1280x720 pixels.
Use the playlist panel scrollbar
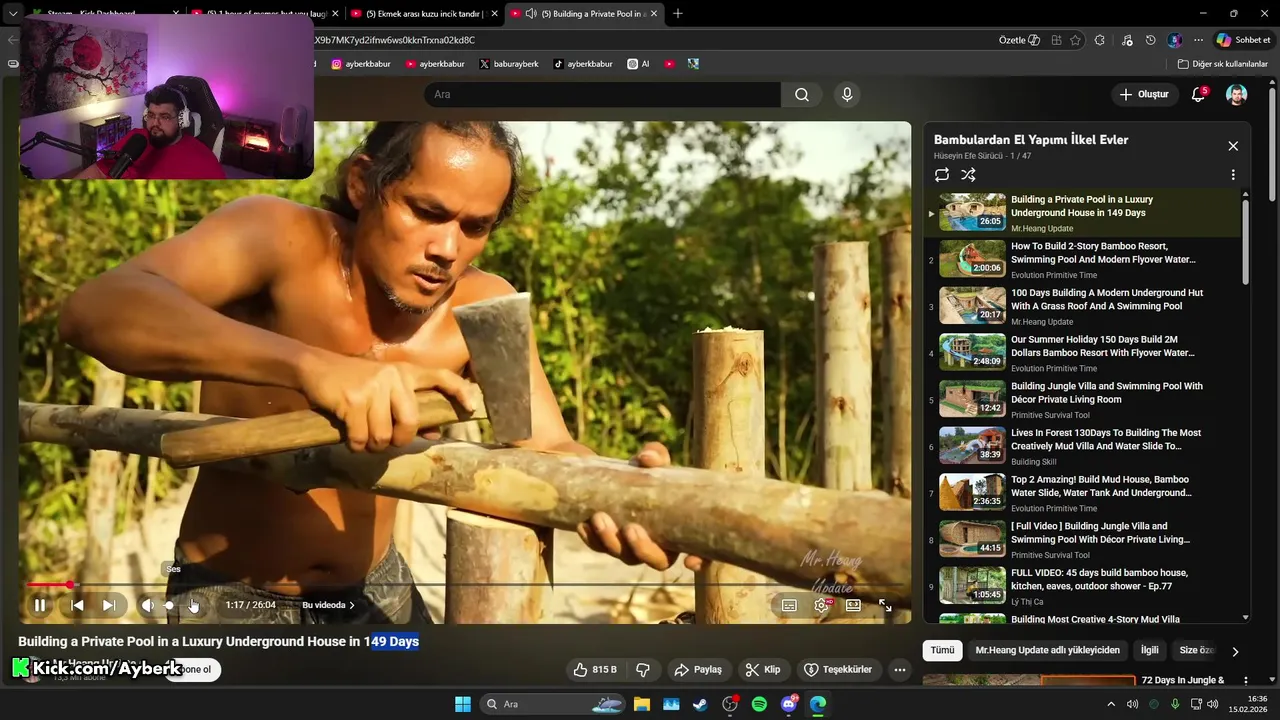1245,242
